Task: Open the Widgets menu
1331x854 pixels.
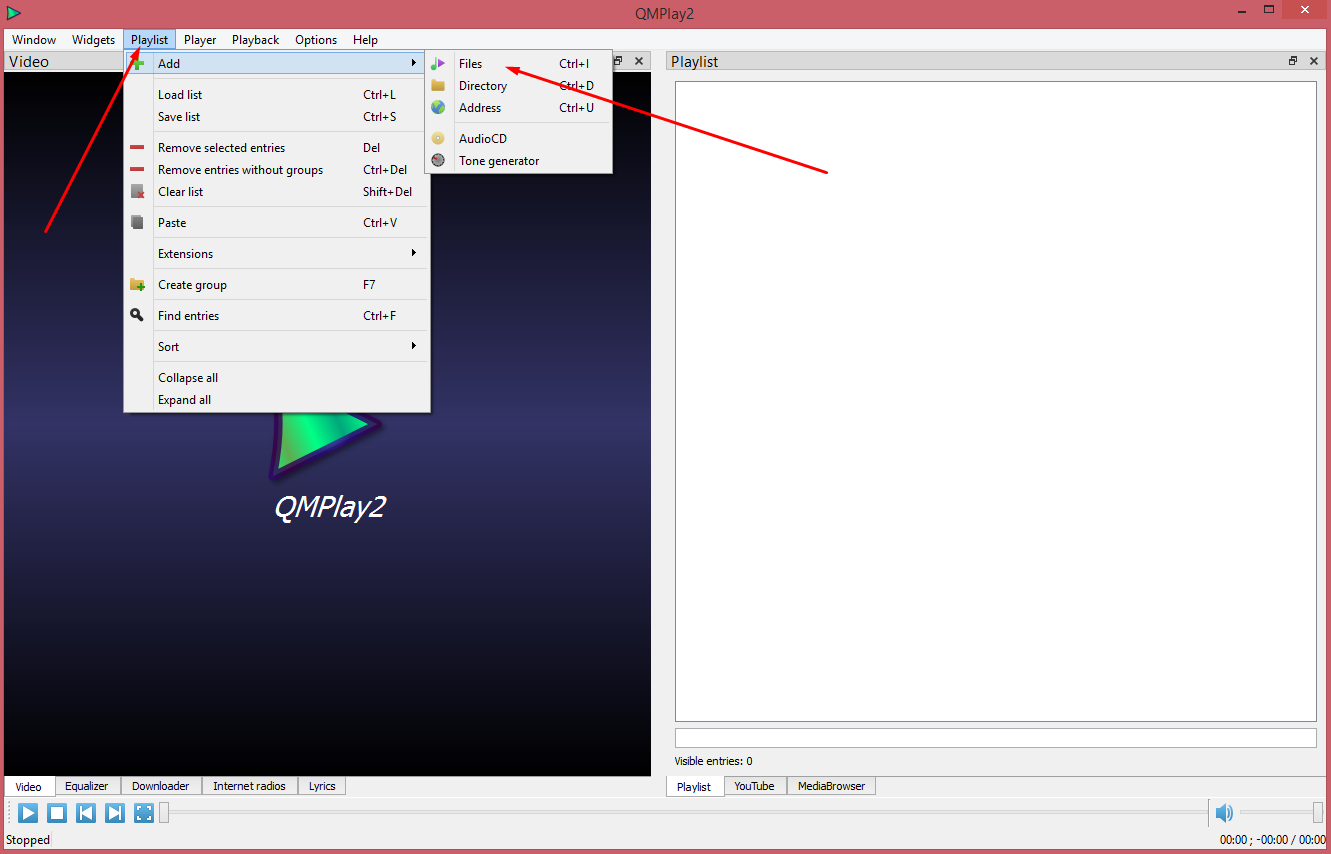Action: pos(93,40)
